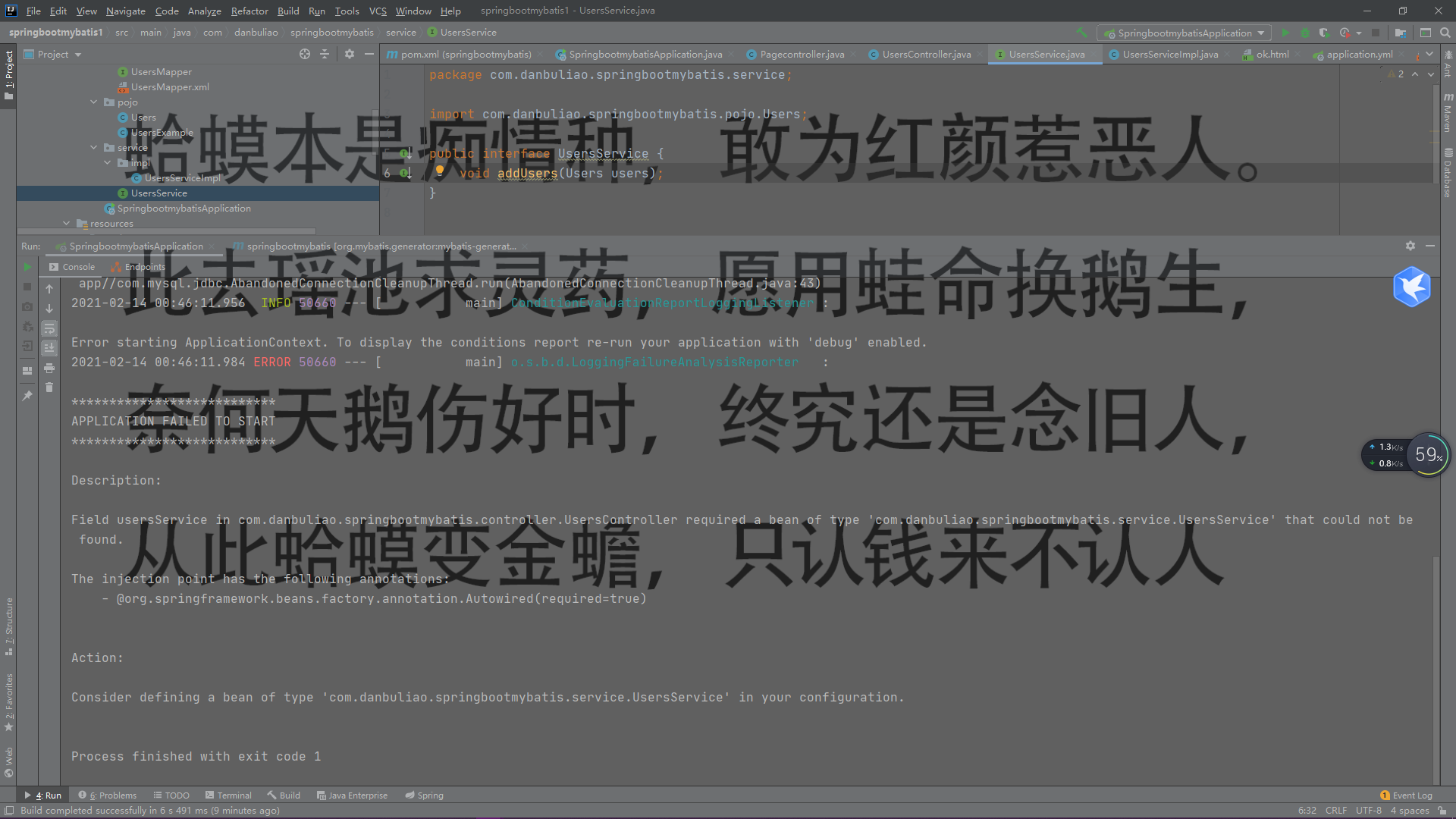Click the Up Stack Trace arrow
The width and height of the screenshot is (1456, 819).
(x=49, y=289)
